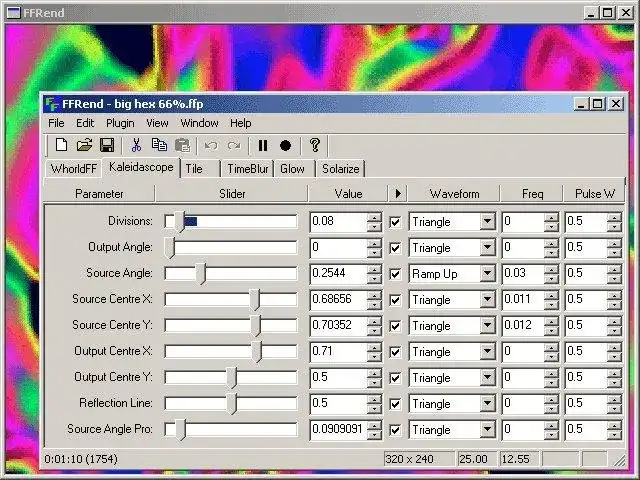
Task: Uncheck the Source Angle modulation checkbox
Action: 395,274
